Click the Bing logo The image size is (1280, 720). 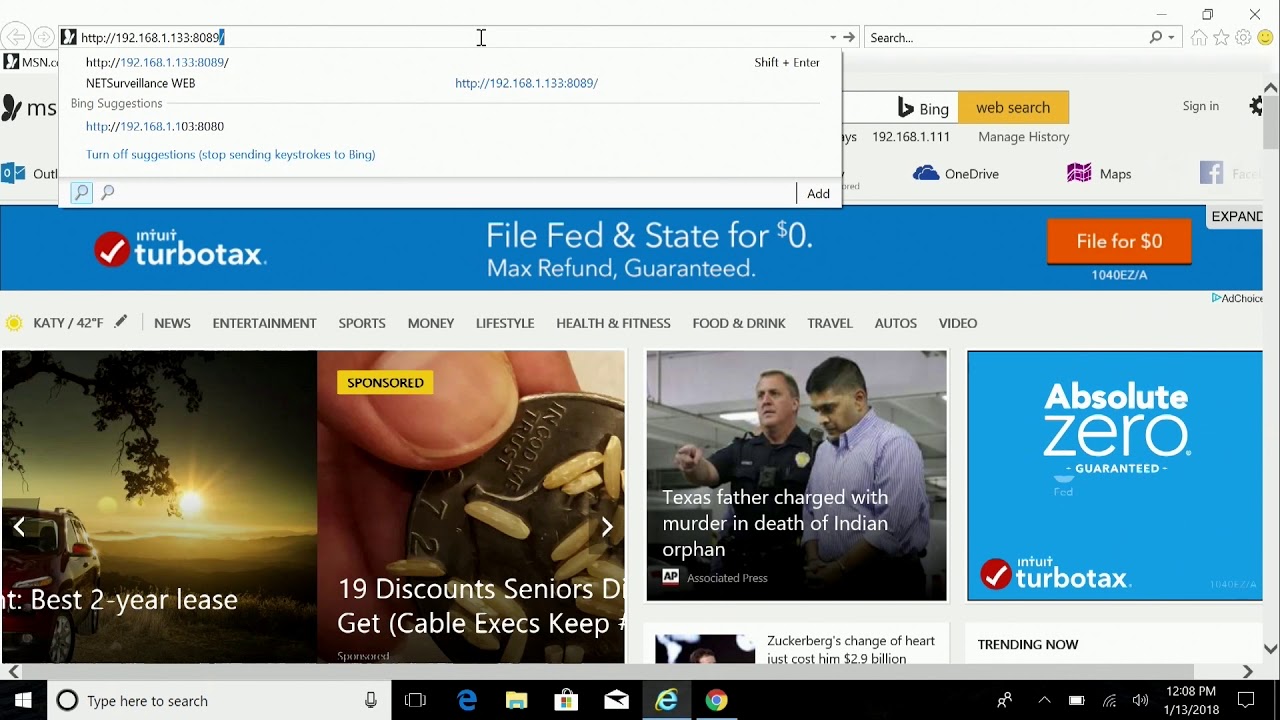pos(923,108)
